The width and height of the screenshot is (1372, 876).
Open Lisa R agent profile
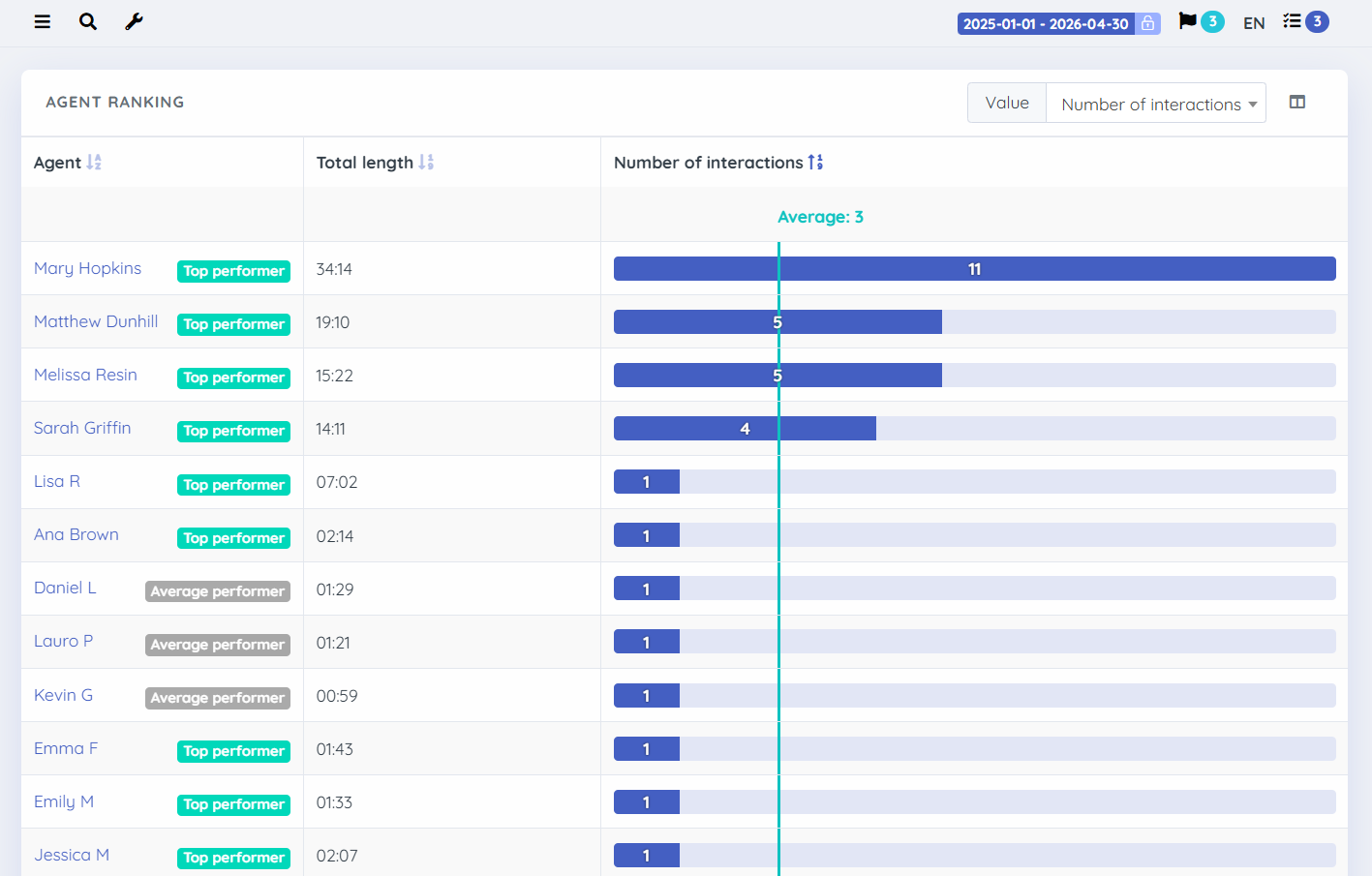(57, 481)
